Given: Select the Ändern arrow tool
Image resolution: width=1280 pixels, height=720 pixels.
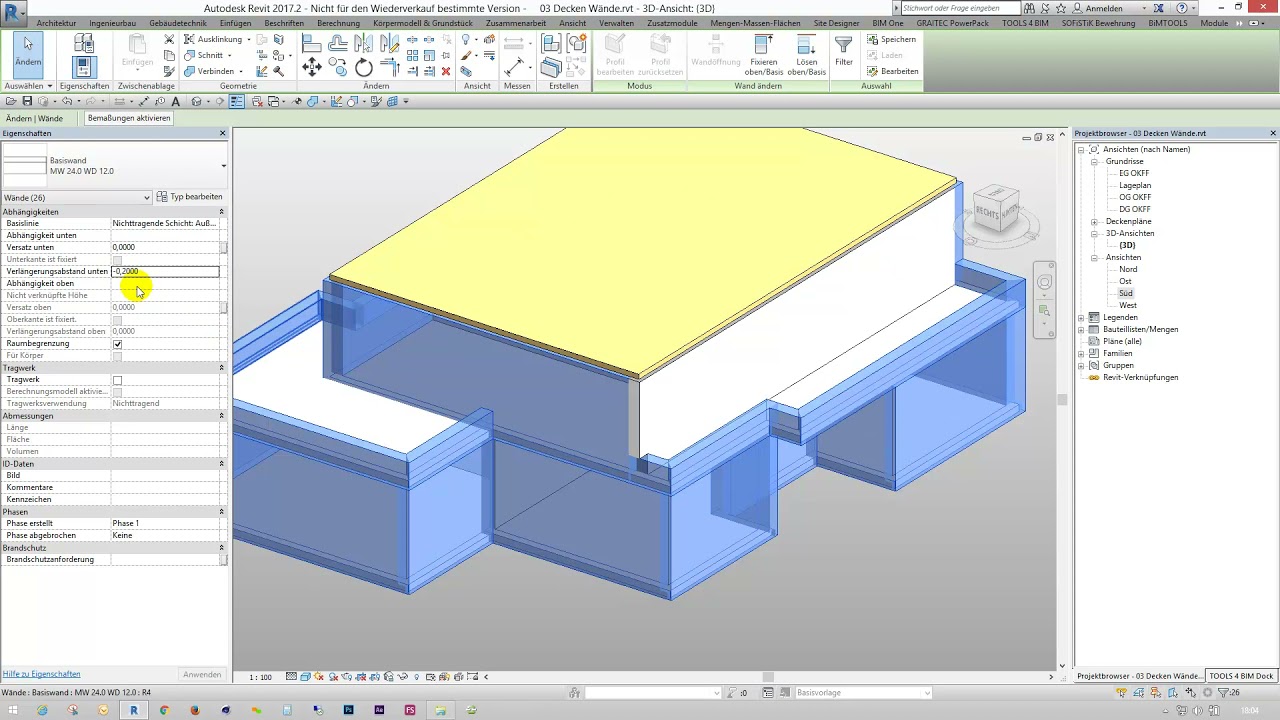Looking at the screenshot, I should tap(28, 52).
